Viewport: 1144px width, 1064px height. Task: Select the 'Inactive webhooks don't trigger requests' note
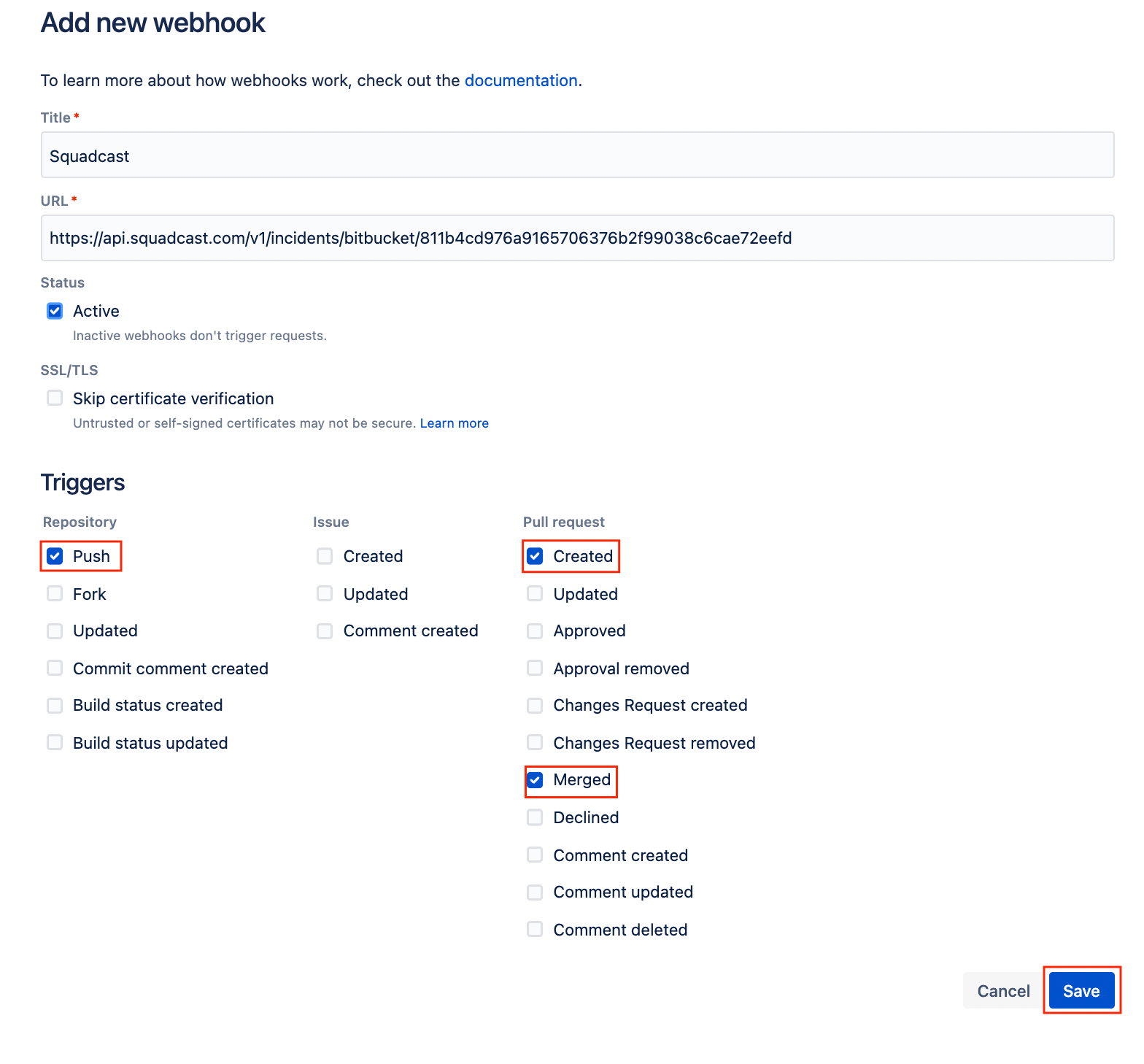[200, 336]
